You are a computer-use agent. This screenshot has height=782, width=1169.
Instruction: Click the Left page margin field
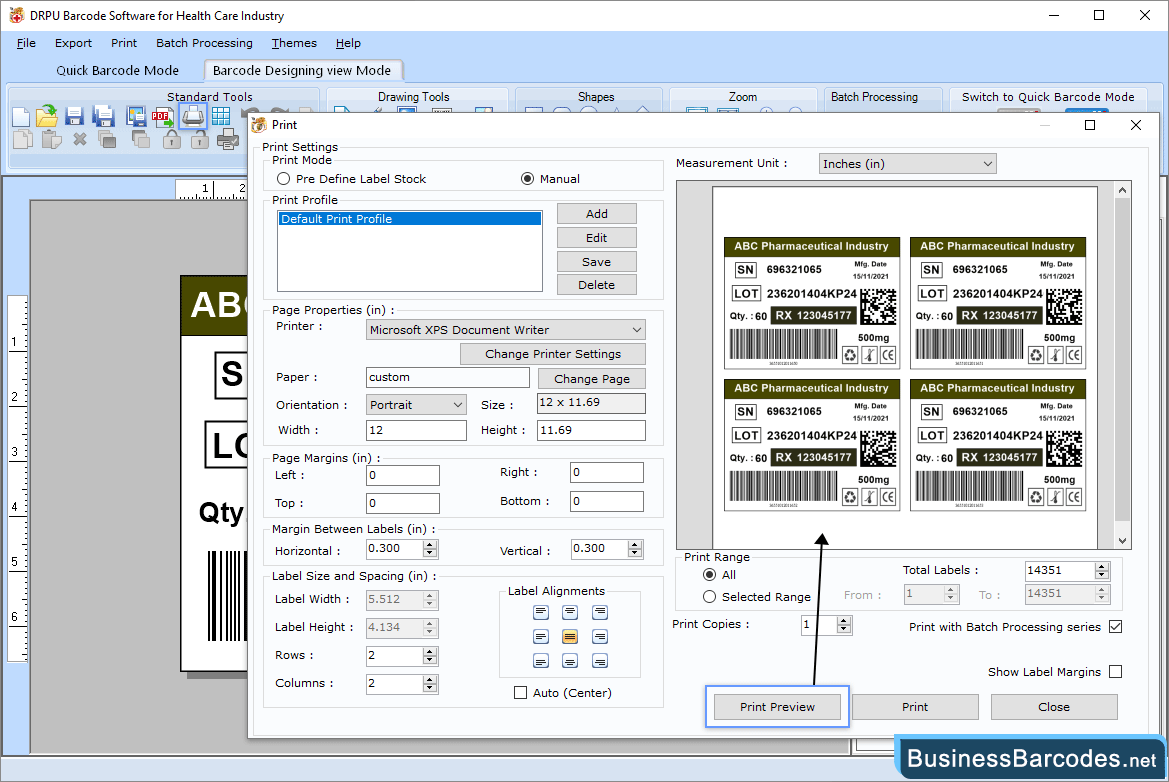[x=403, y=476]
